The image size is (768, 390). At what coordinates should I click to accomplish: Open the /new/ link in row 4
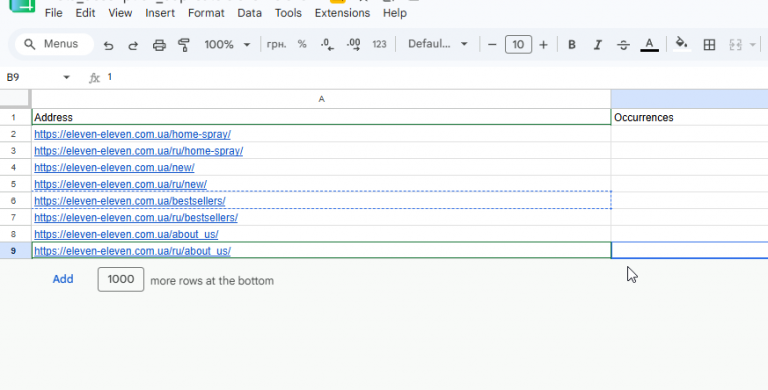[x=114, y=168]
